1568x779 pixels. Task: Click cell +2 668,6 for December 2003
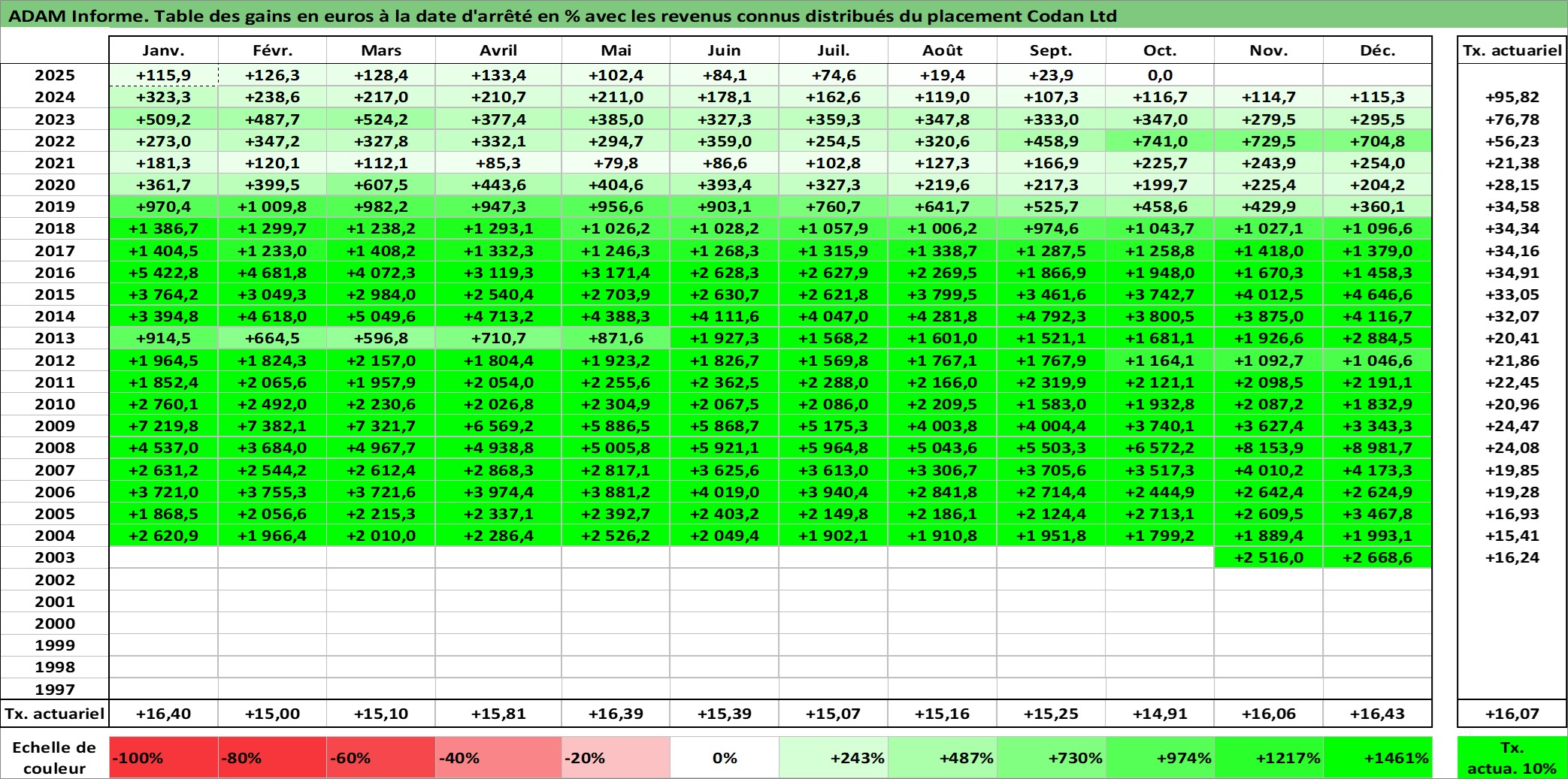(1377, 557)
